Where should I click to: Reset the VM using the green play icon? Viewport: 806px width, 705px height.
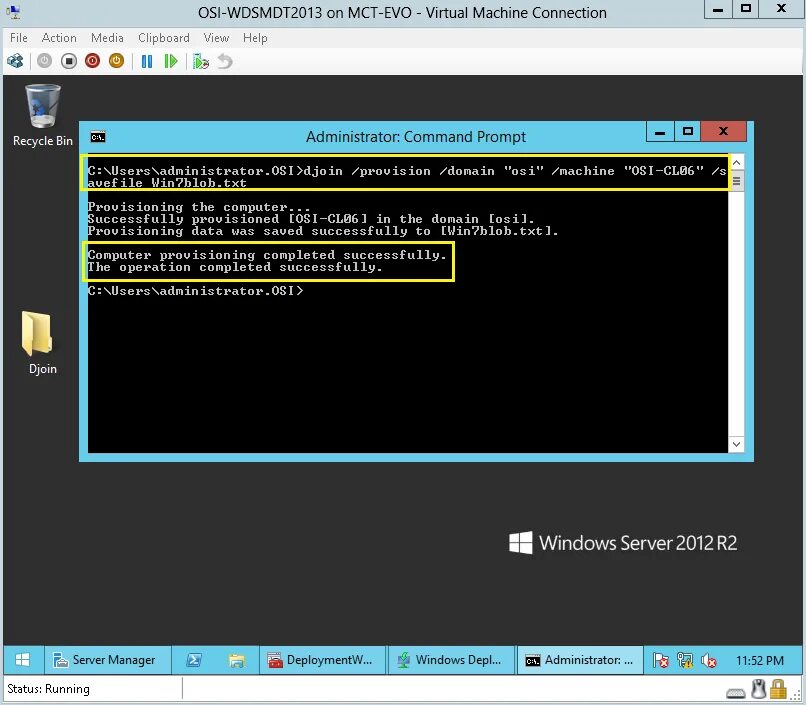171,62
